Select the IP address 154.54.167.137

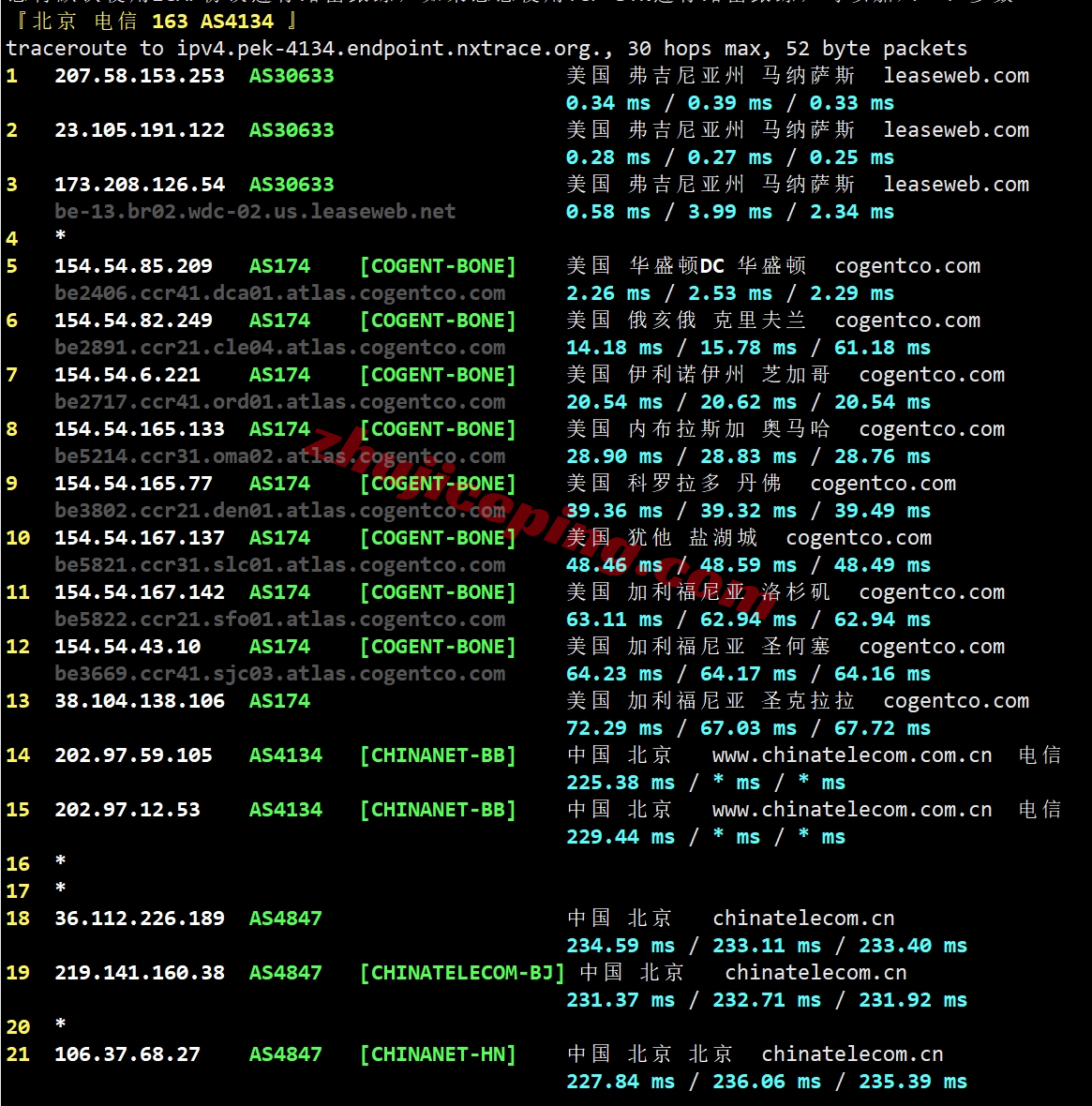pos(140,537)
